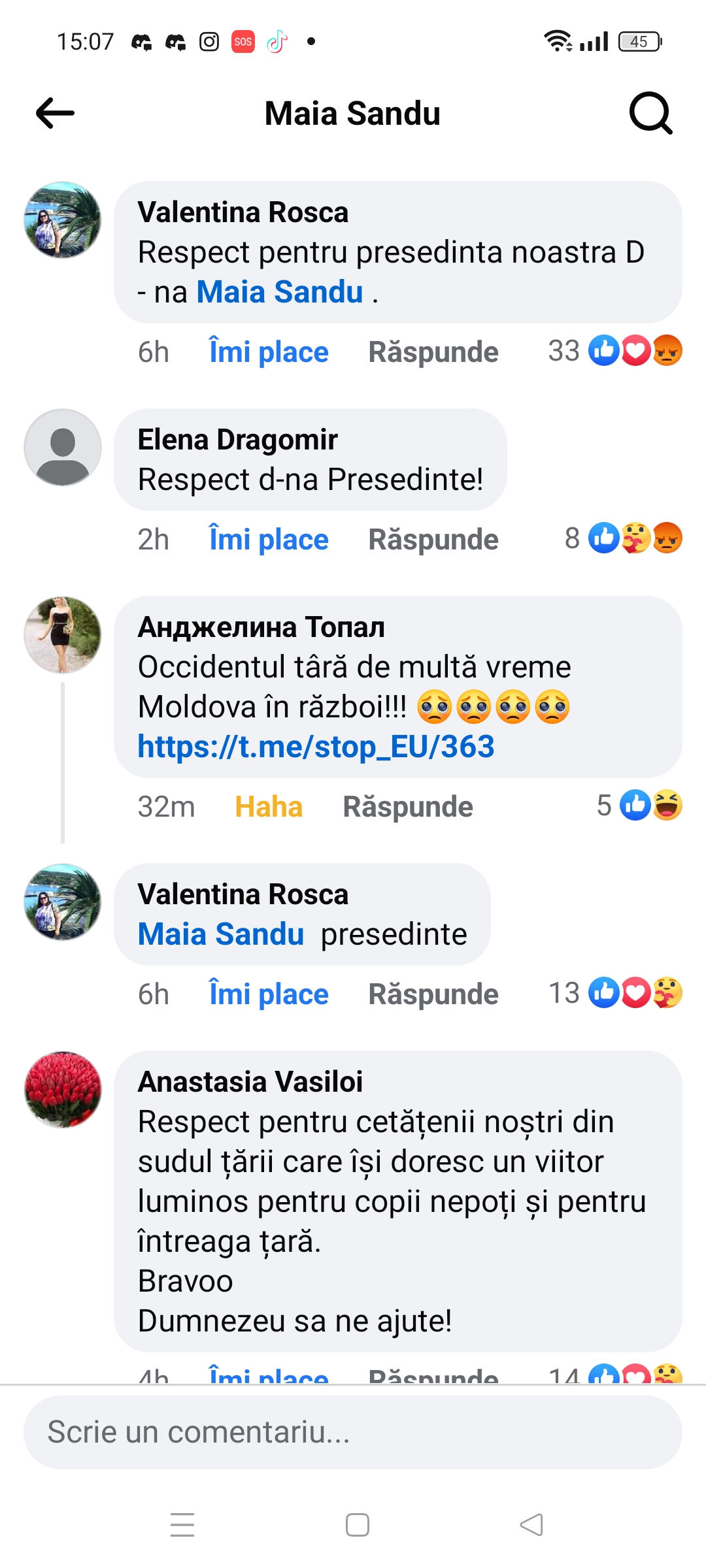The height and width of the screenshot is (1568, 706).
Task: Open search with the magnifier icon
Action: pos(650,113)
